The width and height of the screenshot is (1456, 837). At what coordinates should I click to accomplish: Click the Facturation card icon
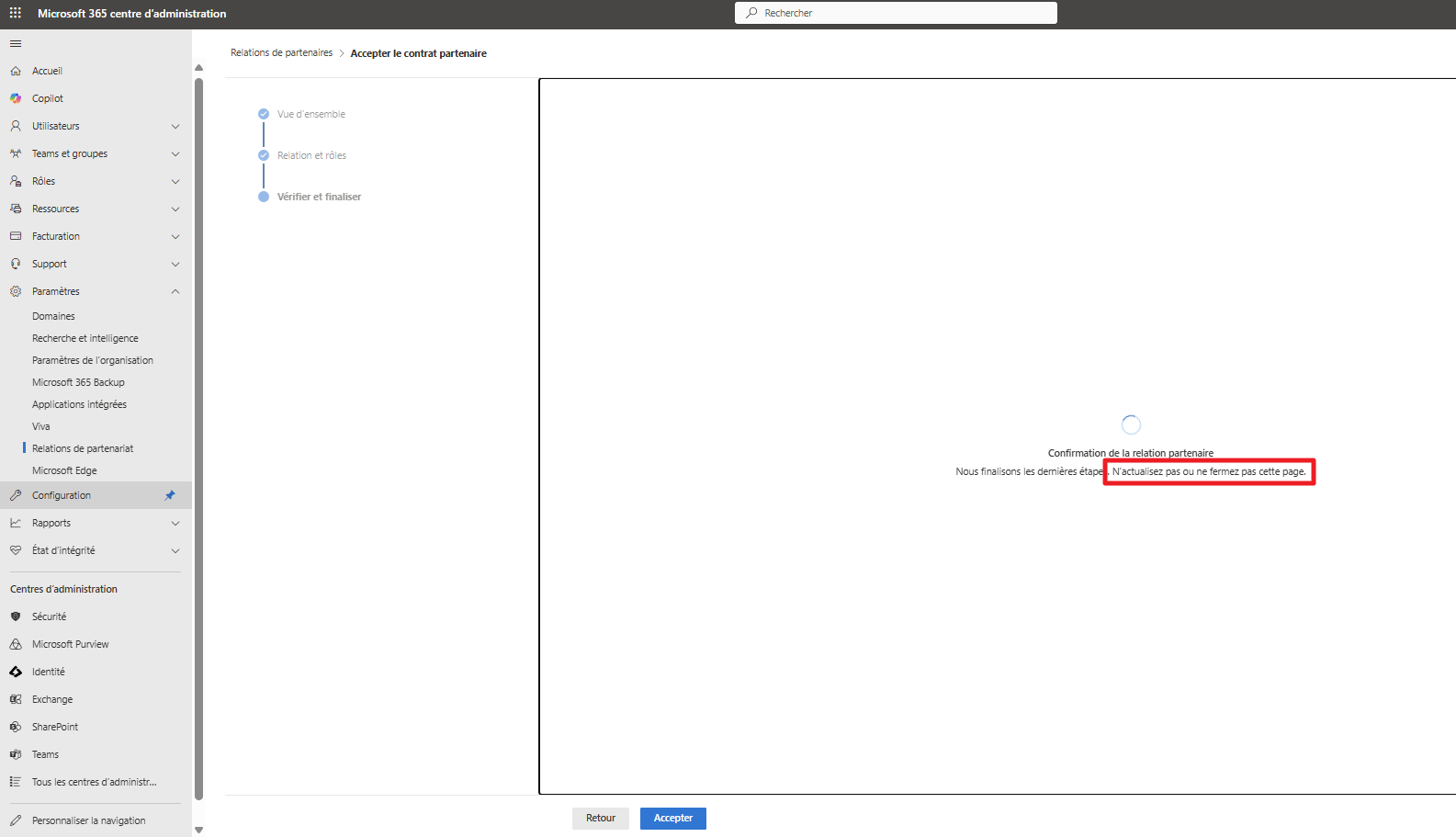[16, 236]
